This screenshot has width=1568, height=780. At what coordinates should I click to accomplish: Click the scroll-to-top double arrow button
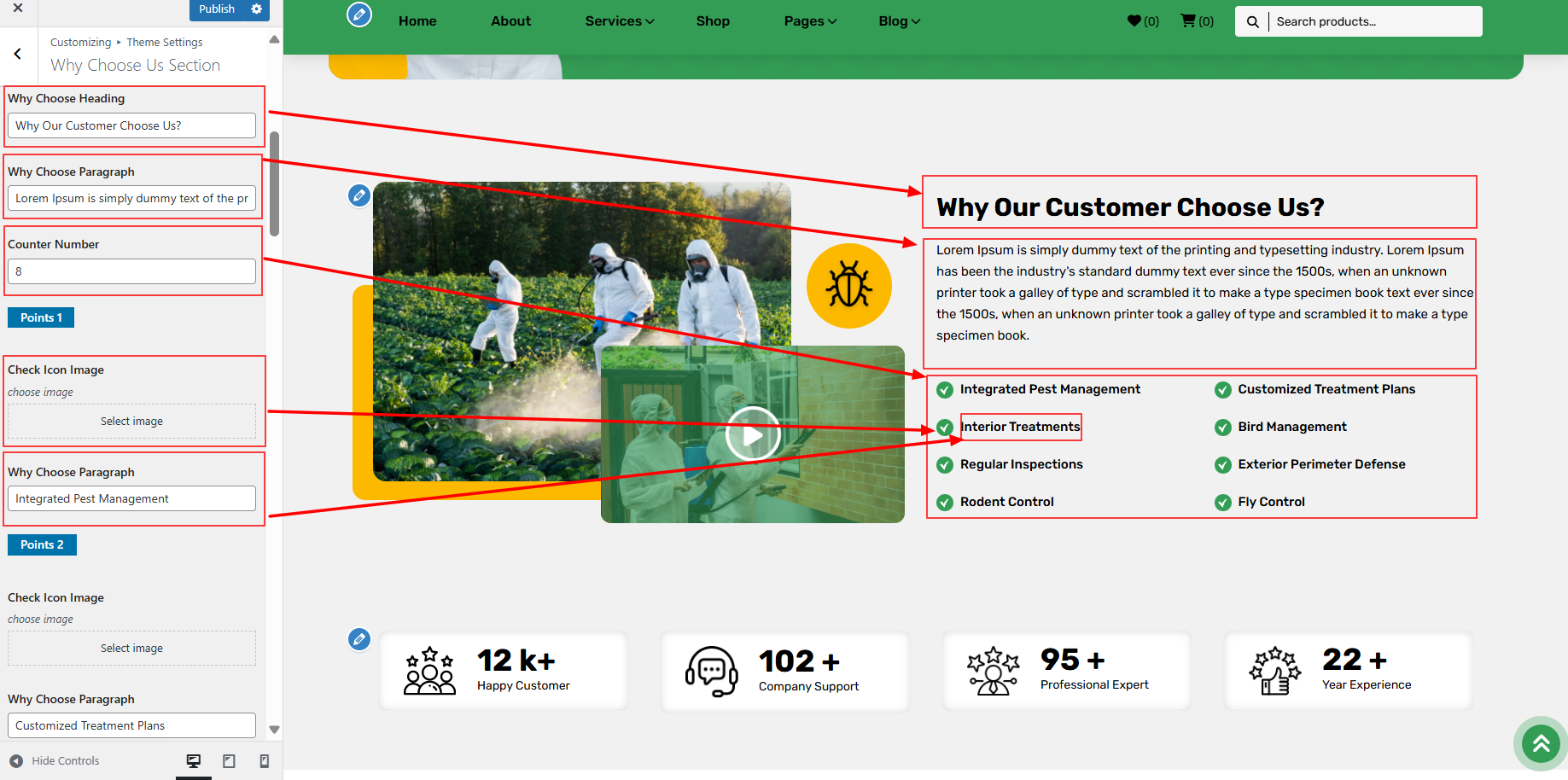click(x=1541, y=743)
